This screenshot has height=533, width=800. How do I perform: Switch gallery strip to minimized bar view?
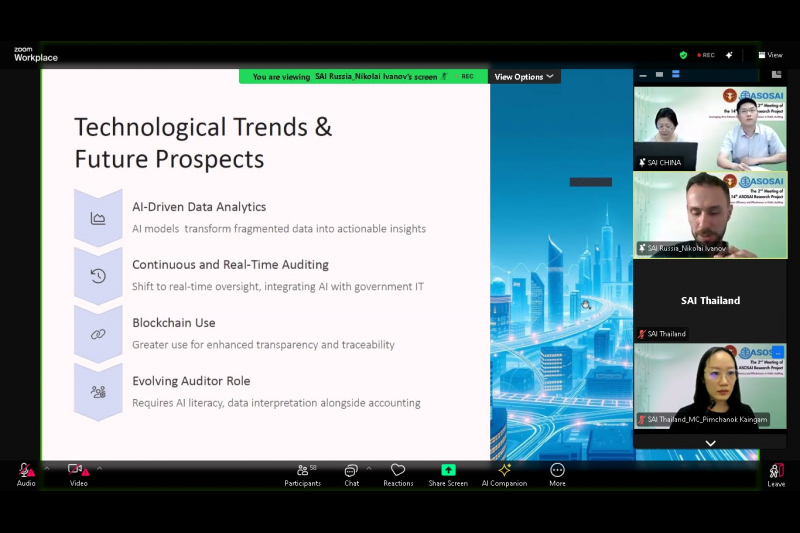[x=644, y=74]
